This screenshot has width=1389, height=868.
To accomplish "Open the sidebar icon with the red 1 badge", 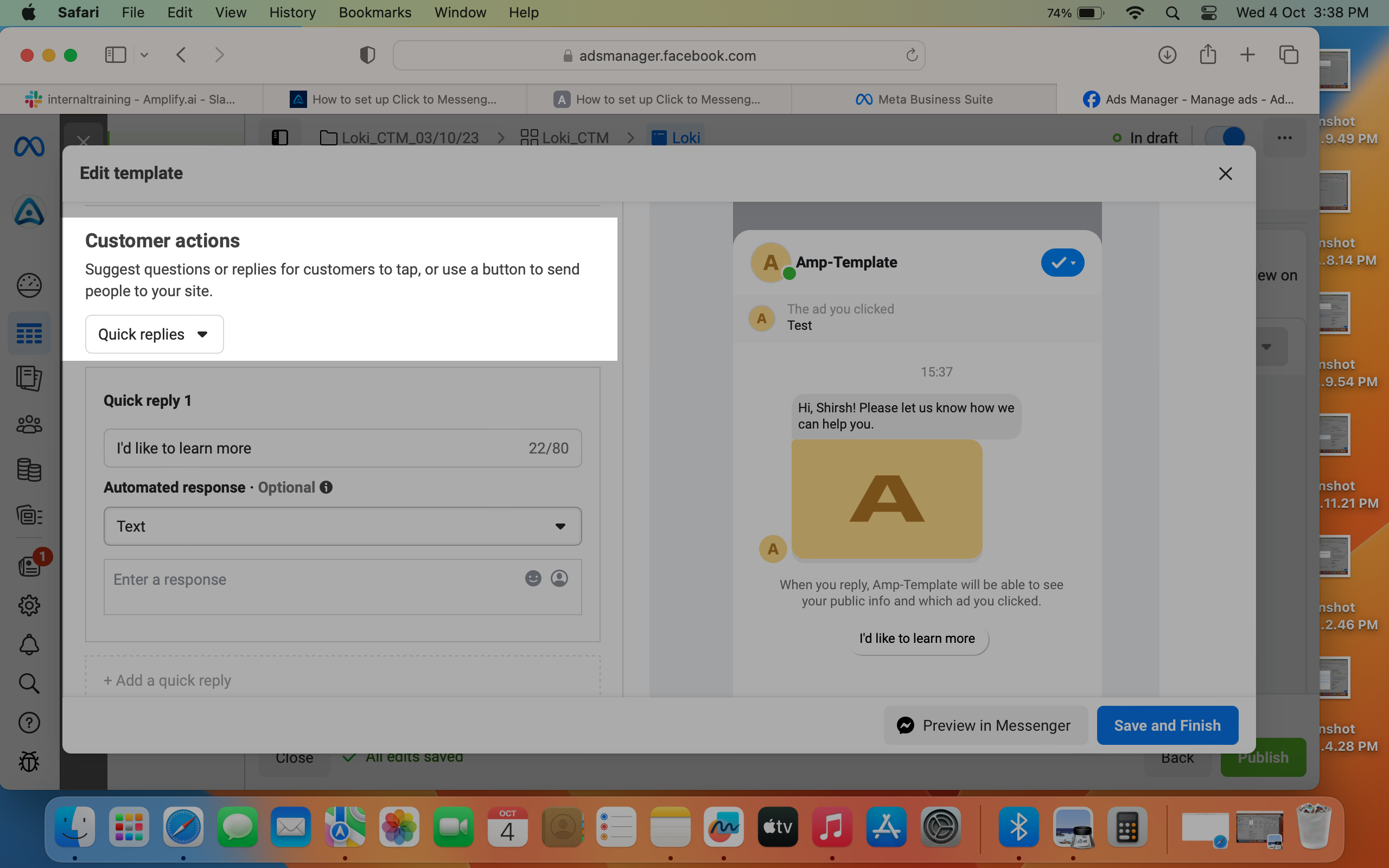I will [x=30, y=565].
